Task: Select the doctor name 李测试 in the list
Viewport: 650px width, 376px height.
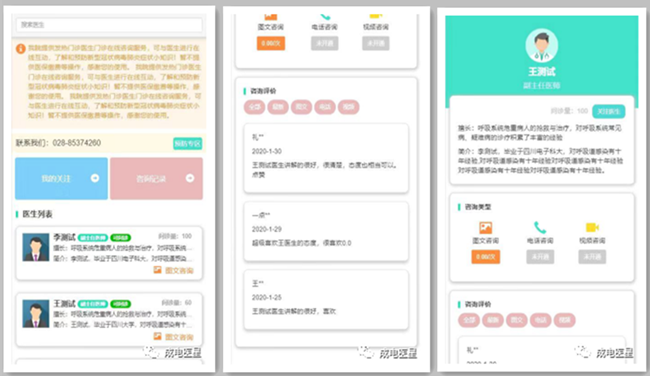Action: pyautogui.click(x=64, y=237)
